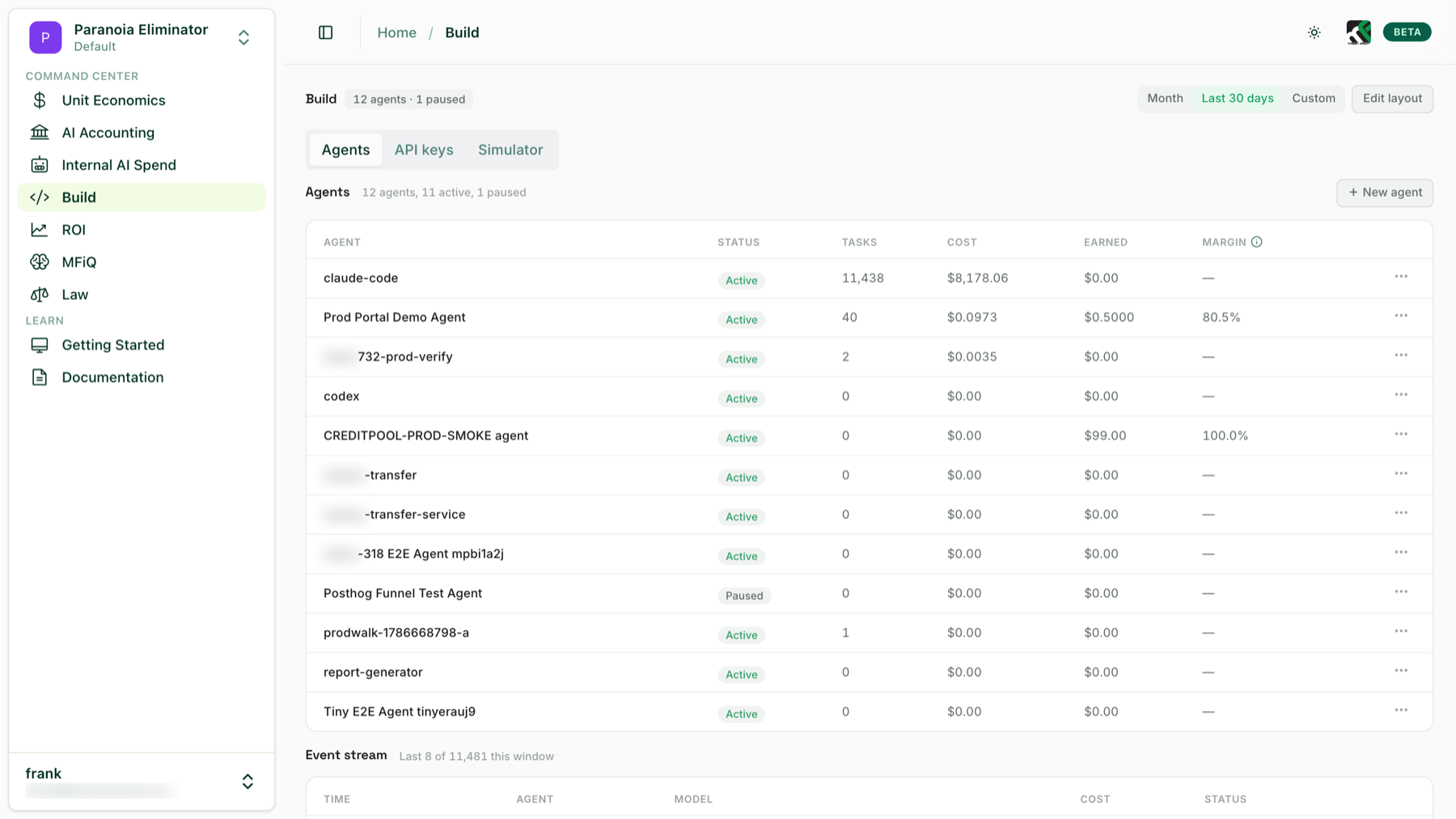Click the MARGIN column header

click(x=1224, y=242)
